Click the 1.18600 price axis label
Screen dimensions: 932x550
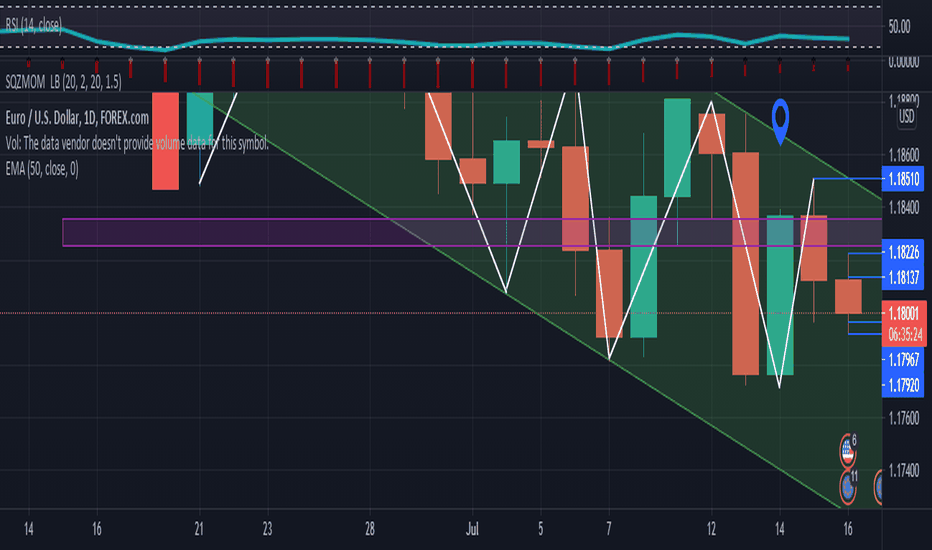[904, 156]
